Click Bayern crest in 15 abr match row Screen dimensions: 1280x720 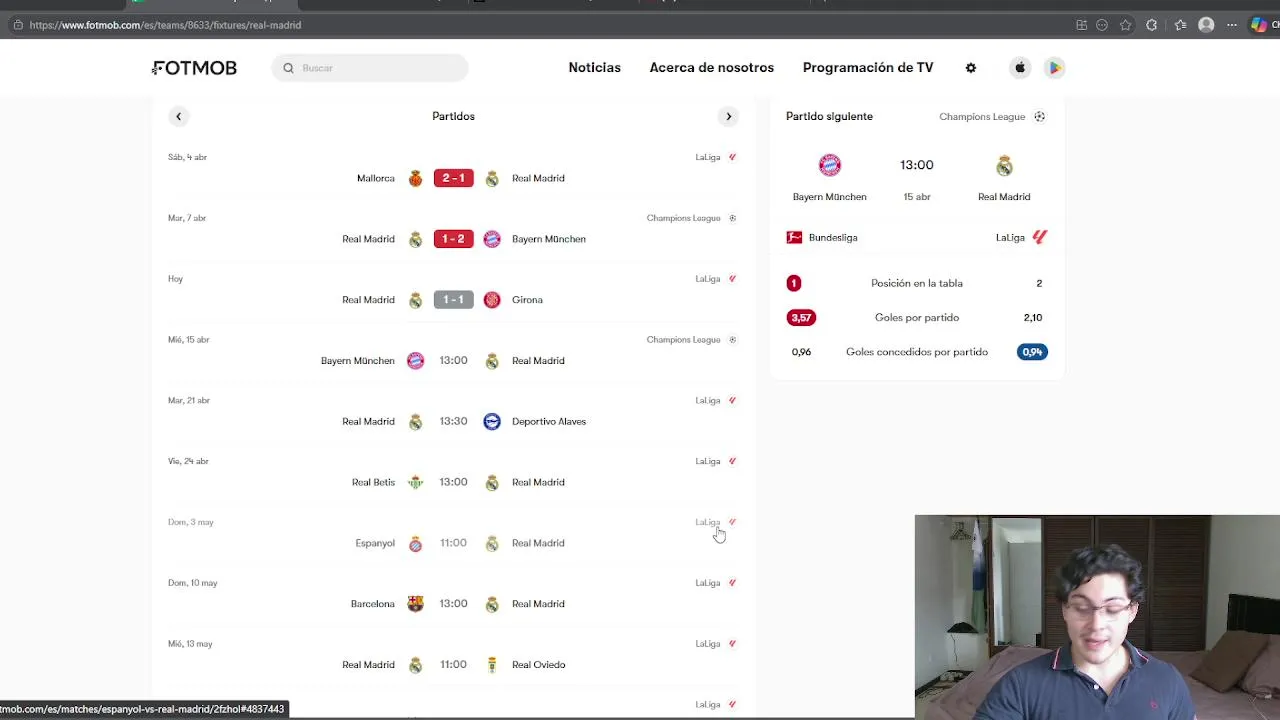(x=415, y=361)
